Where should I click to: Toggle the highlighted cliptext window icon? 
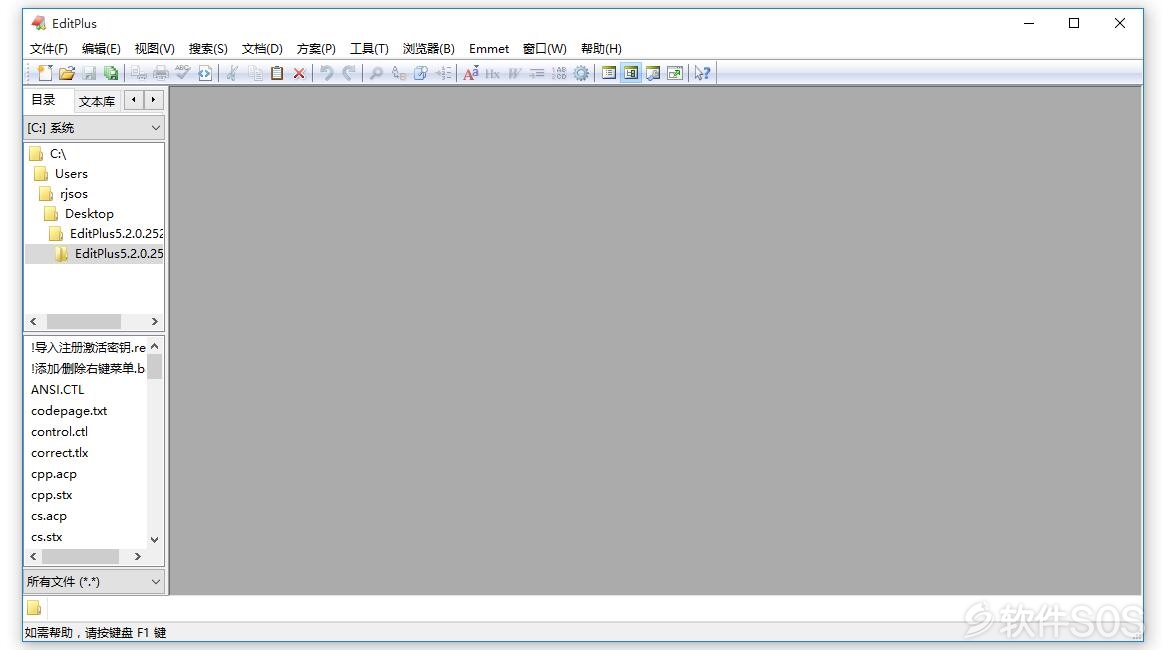pyautogui.click(x=631, y=73)
